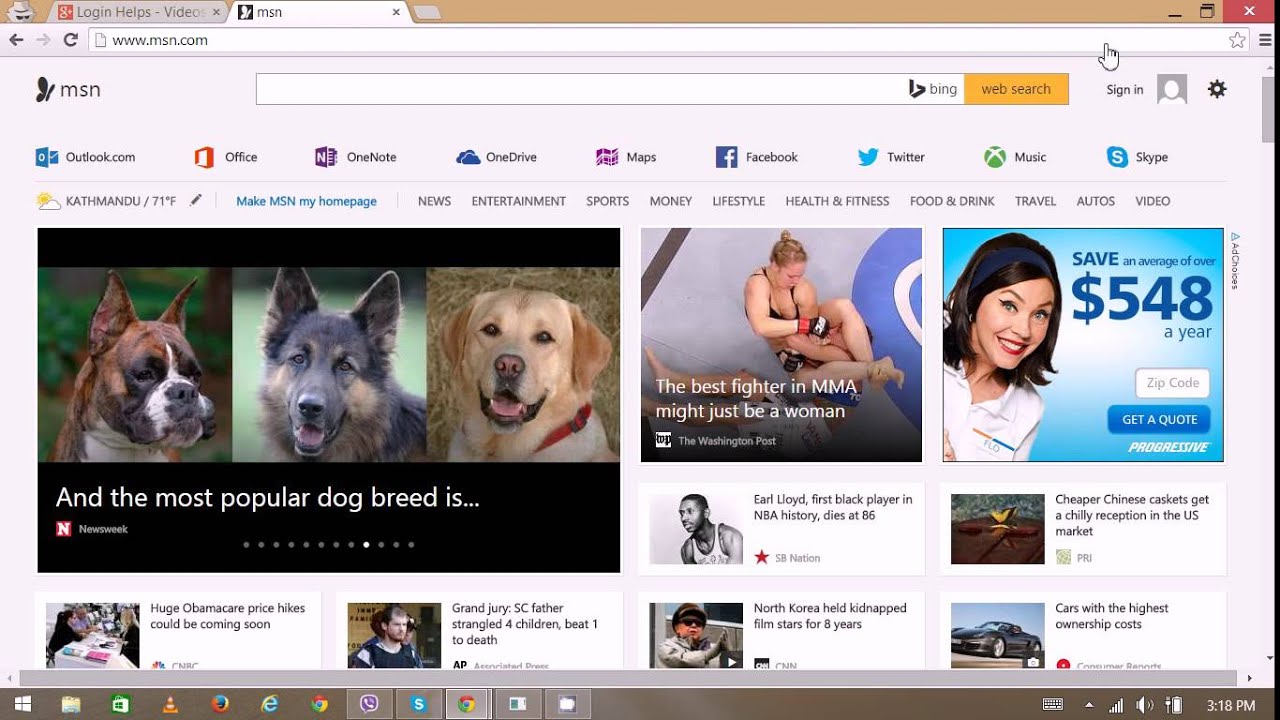Viewport: 1280px width, 720px height.
Task: Read the Obamacare price hikes story
Action: (x=228, y=616)
